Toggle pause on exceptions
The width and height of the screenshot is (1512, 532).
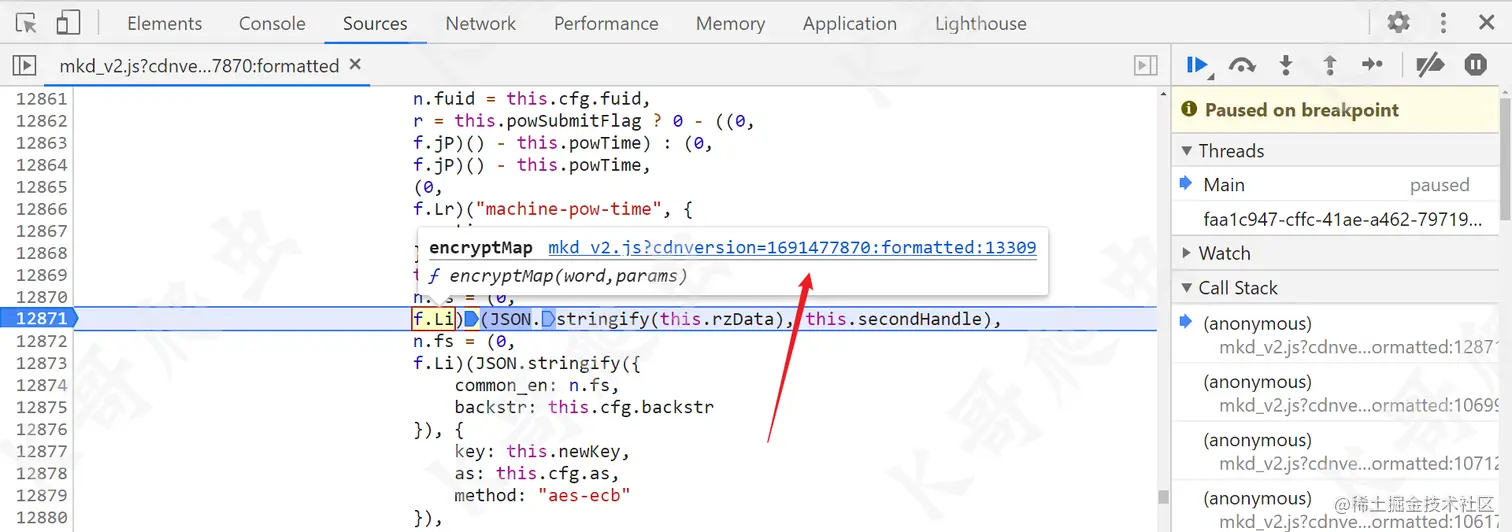[x=1476, y=65]
